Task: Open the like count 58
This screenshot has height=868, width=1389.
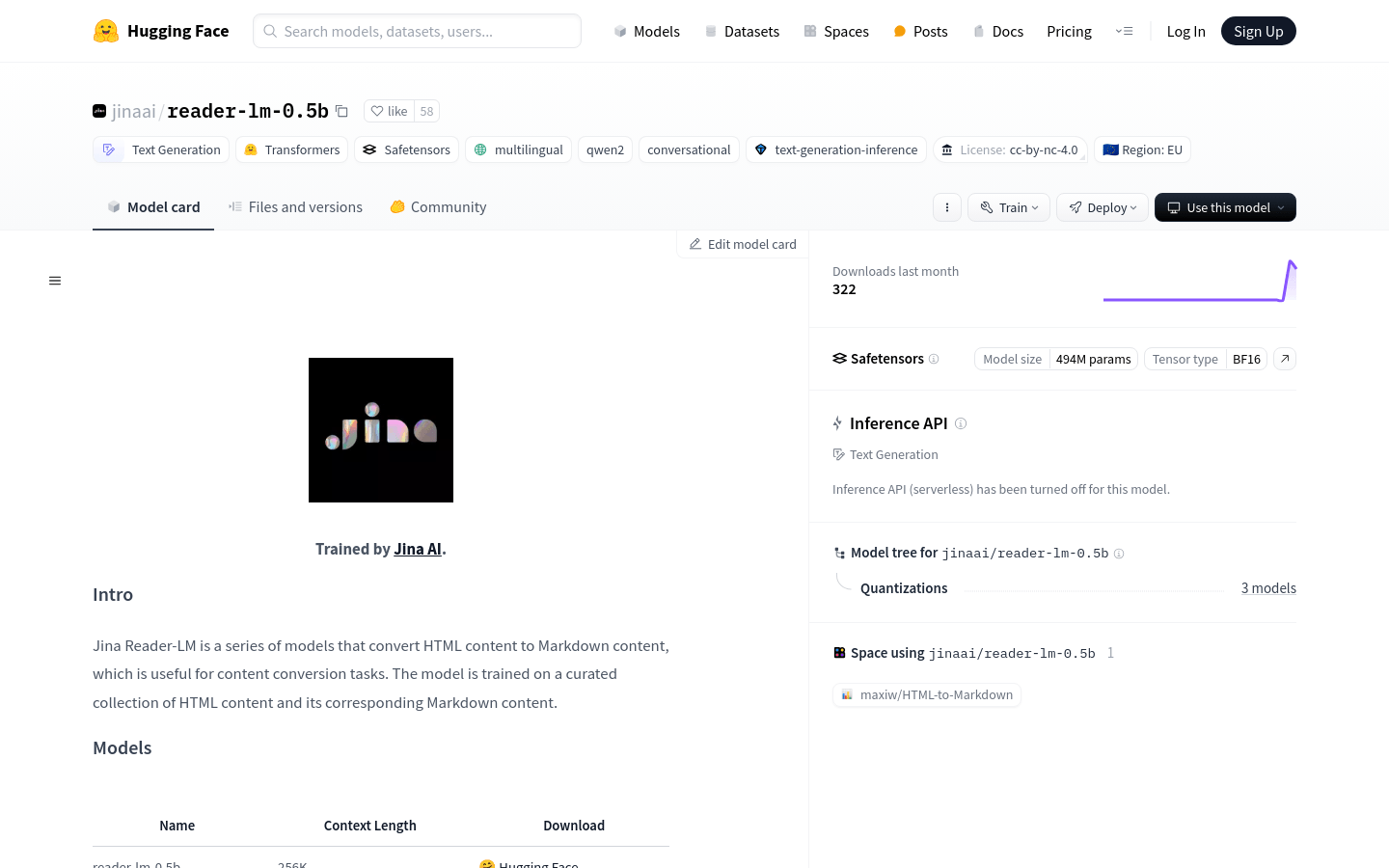Action: pos(426,111)
